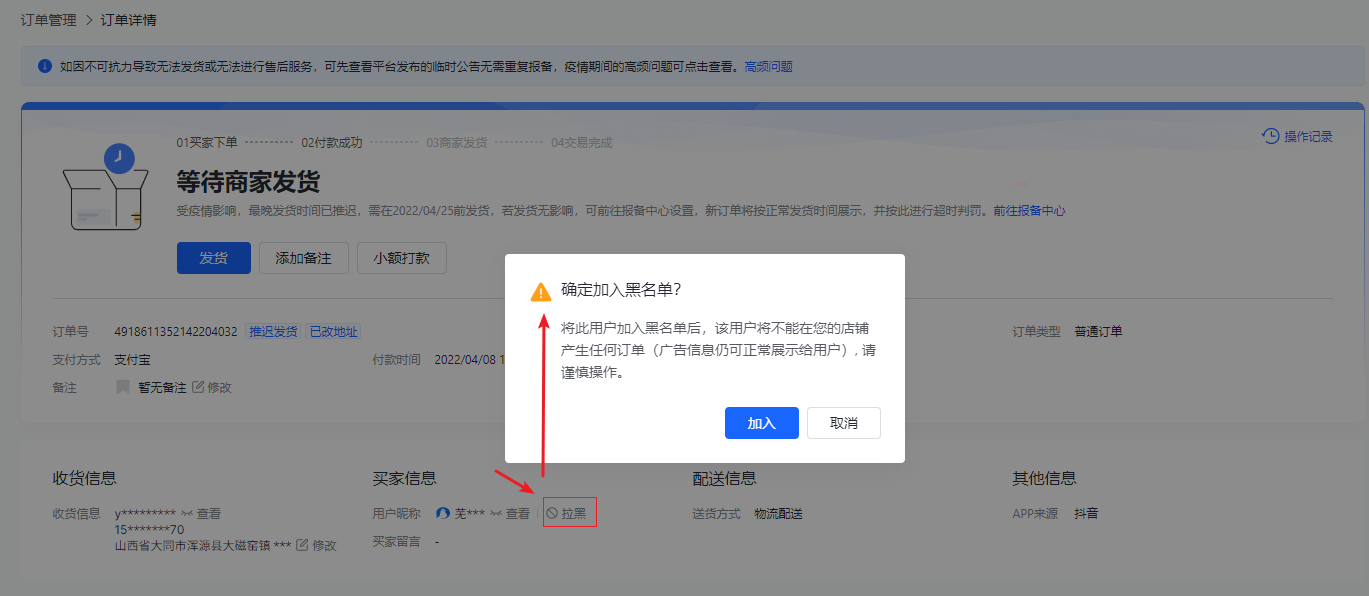Viewport: 1369px width, 596px height.
Task: Open the 前往报备中心 link
Action: click(1028, 211)
